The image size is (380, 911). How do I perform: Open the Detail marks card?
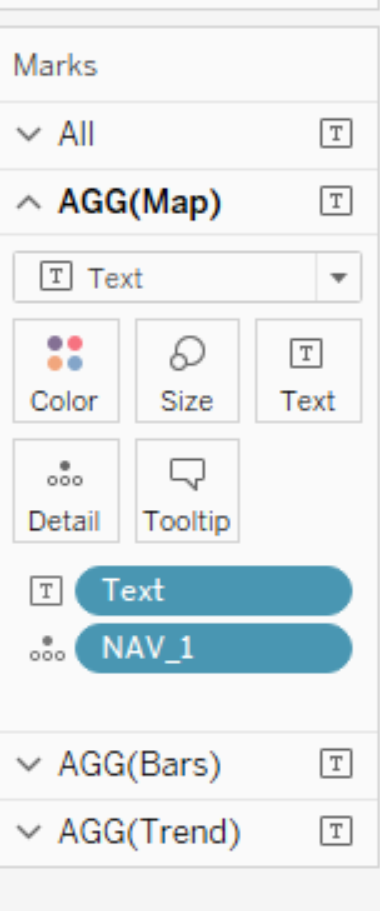[66, 490]
